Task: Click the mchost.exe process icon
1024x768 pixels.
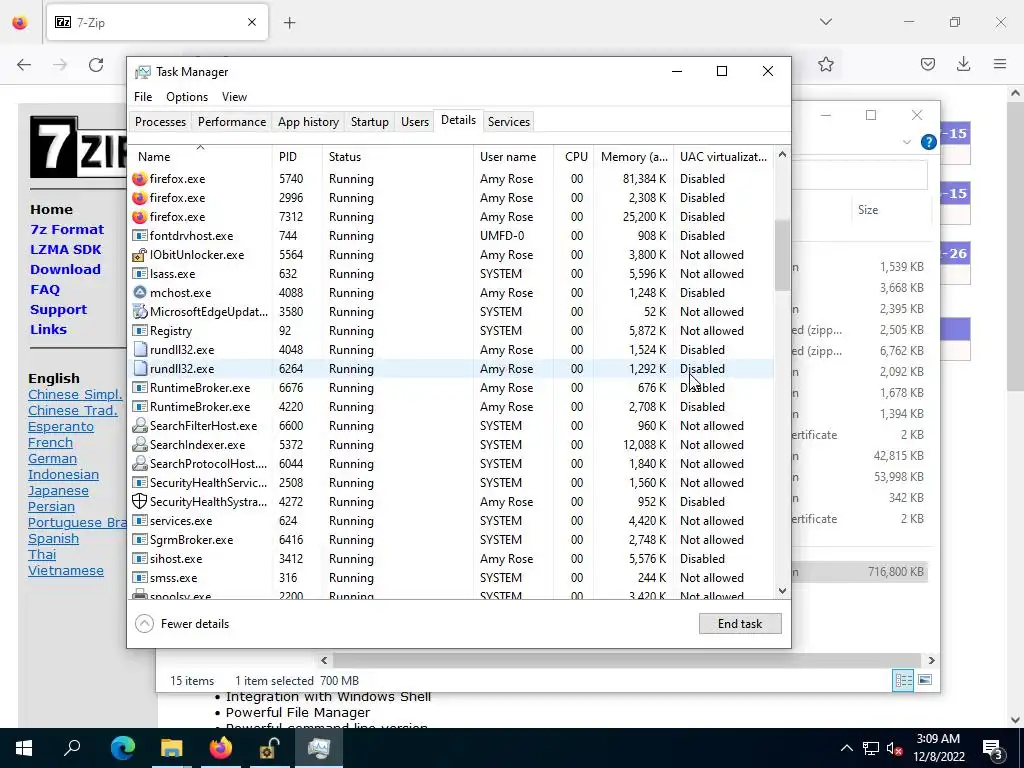Action: [x=139, y=293]
